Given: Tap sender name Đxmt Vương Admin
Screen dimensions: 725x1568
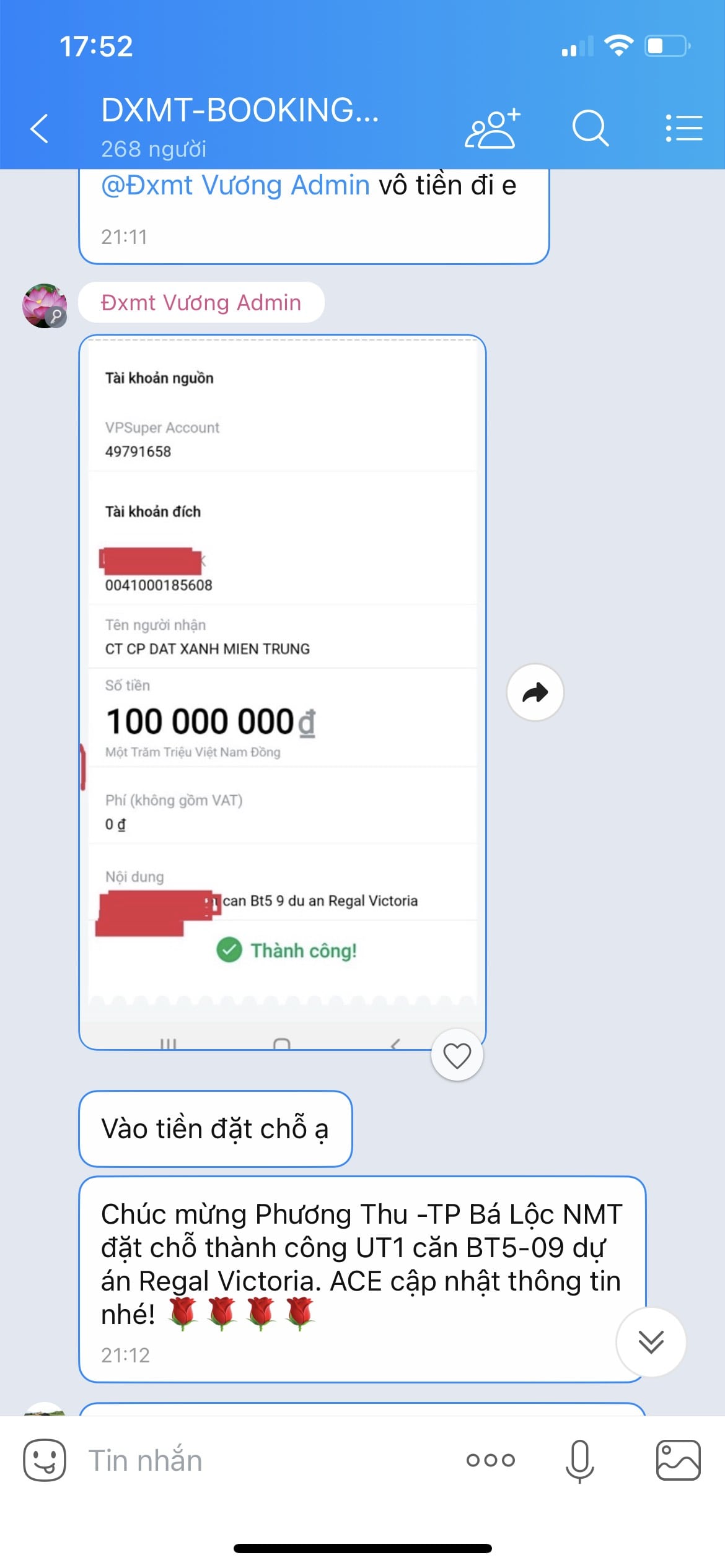Looking at the screenshot, I should (x=201, y=302).
